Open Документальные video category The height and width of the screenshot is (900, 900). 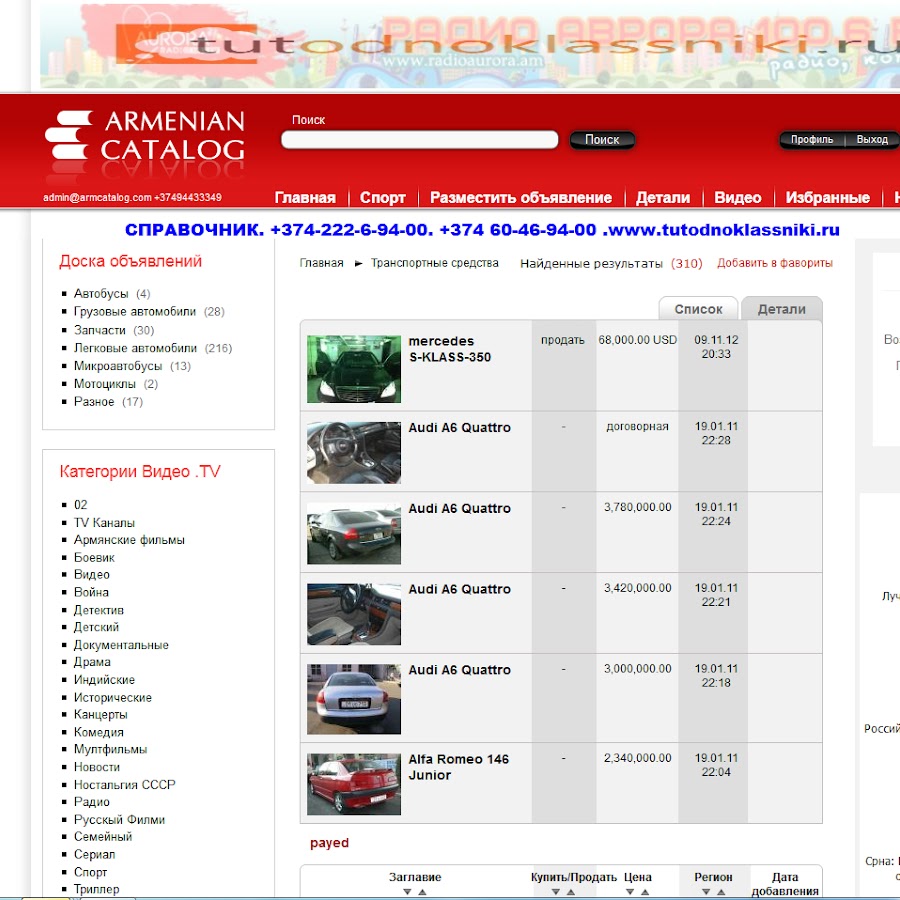click(x=121, y=645)
